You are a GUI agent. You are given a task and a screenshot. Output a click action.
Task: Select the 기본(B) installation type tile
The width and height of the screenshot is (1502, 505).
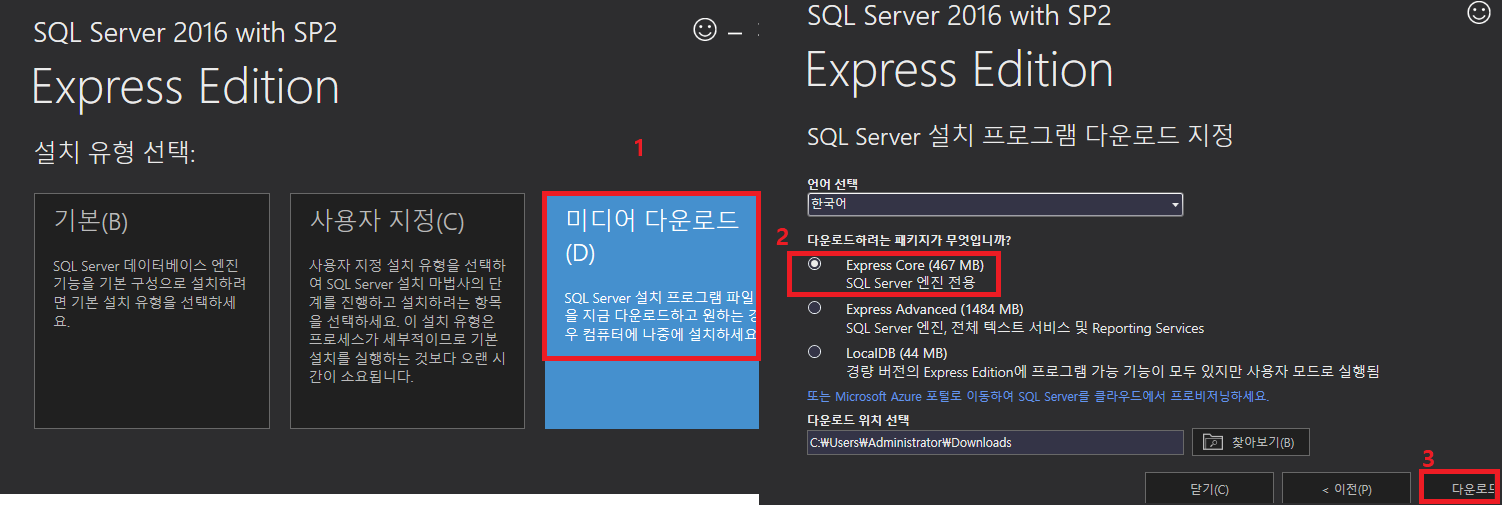tap(152, 311)
